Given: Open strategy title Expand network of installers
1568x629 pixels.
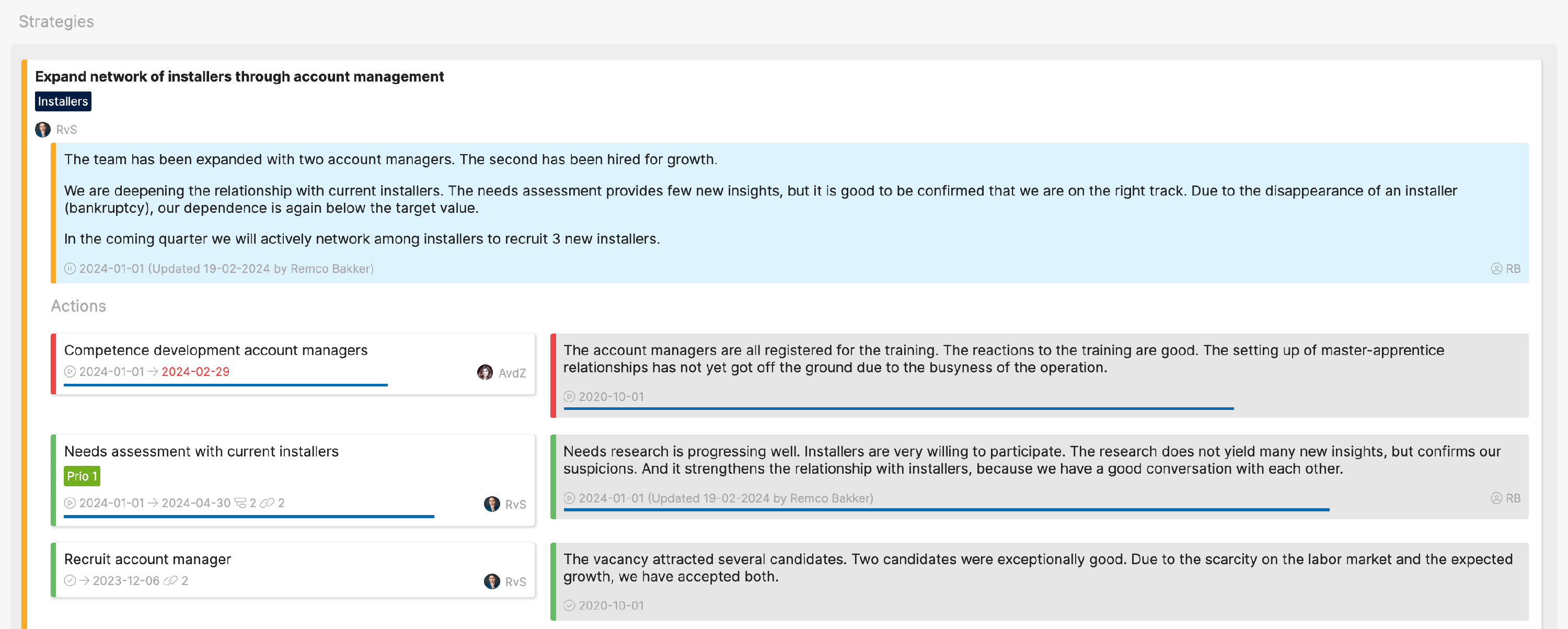Looking at the screenshot, I should coord(239,77).
